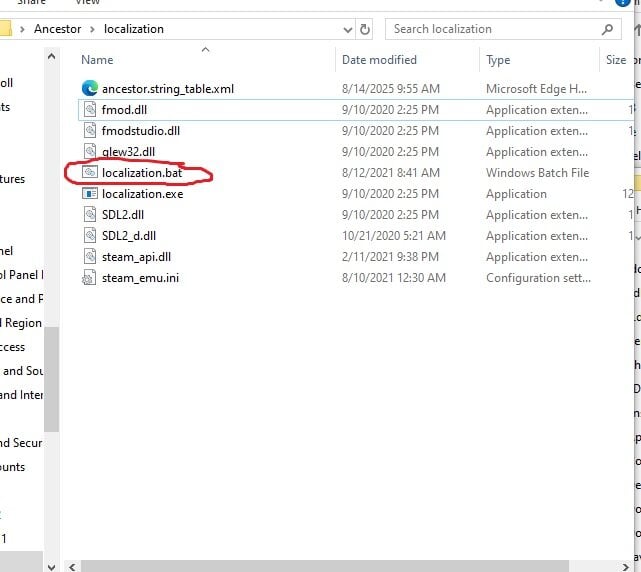This screenshot has height=572, width=641.
Task: Select file name ancestor.string_table.xml
Action: (x=168, y=89)
